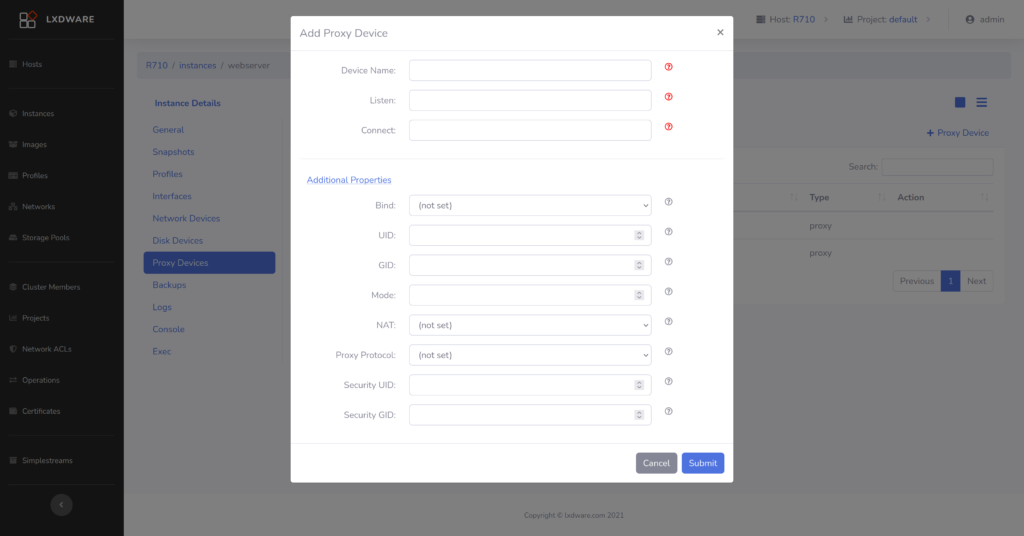Click the R710 breadcrumb link
The width and height of the screenshot is (1024, 536).
click(x=157, y=65)
